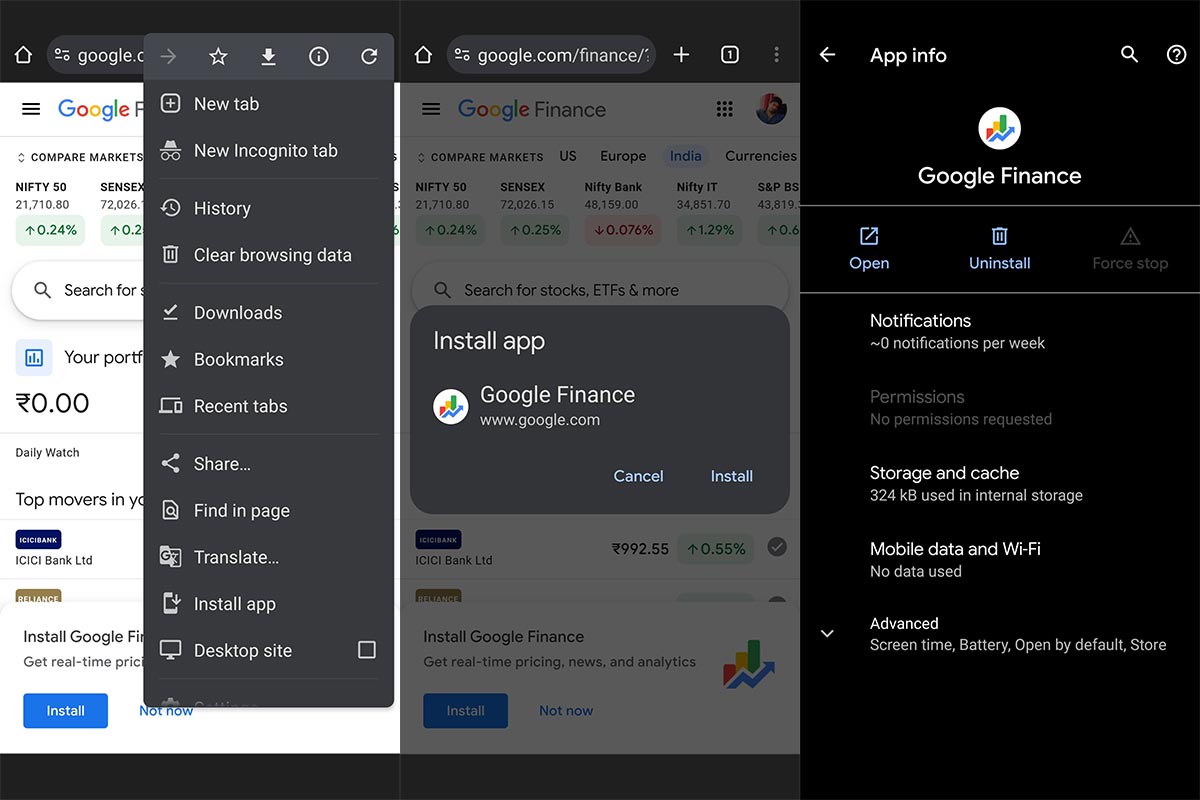Expand Compare Markets in middle screen

[480, 157]
